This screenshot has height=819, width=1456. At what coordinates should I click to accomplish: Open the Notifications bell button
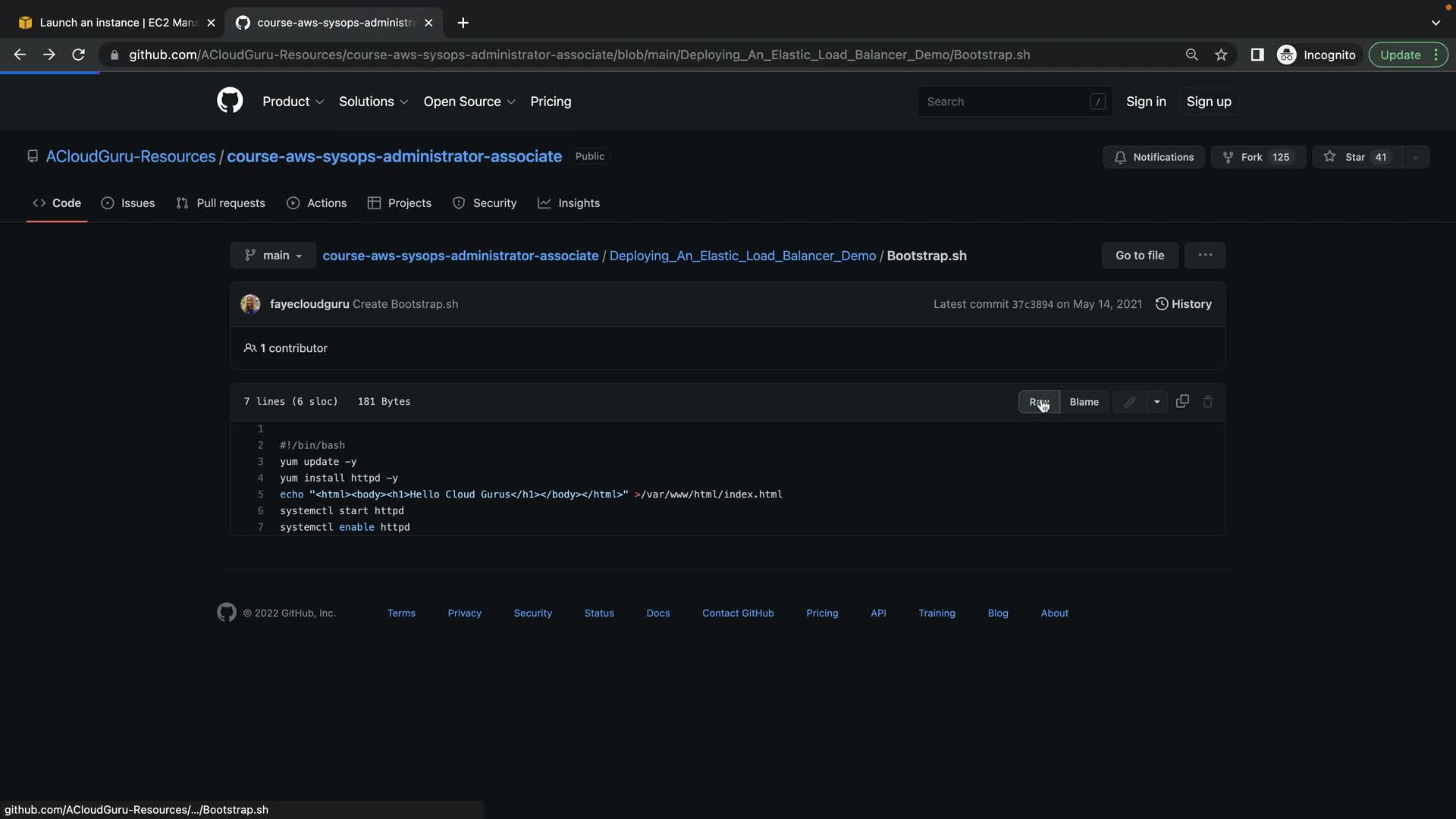(x=1153, y=157)
